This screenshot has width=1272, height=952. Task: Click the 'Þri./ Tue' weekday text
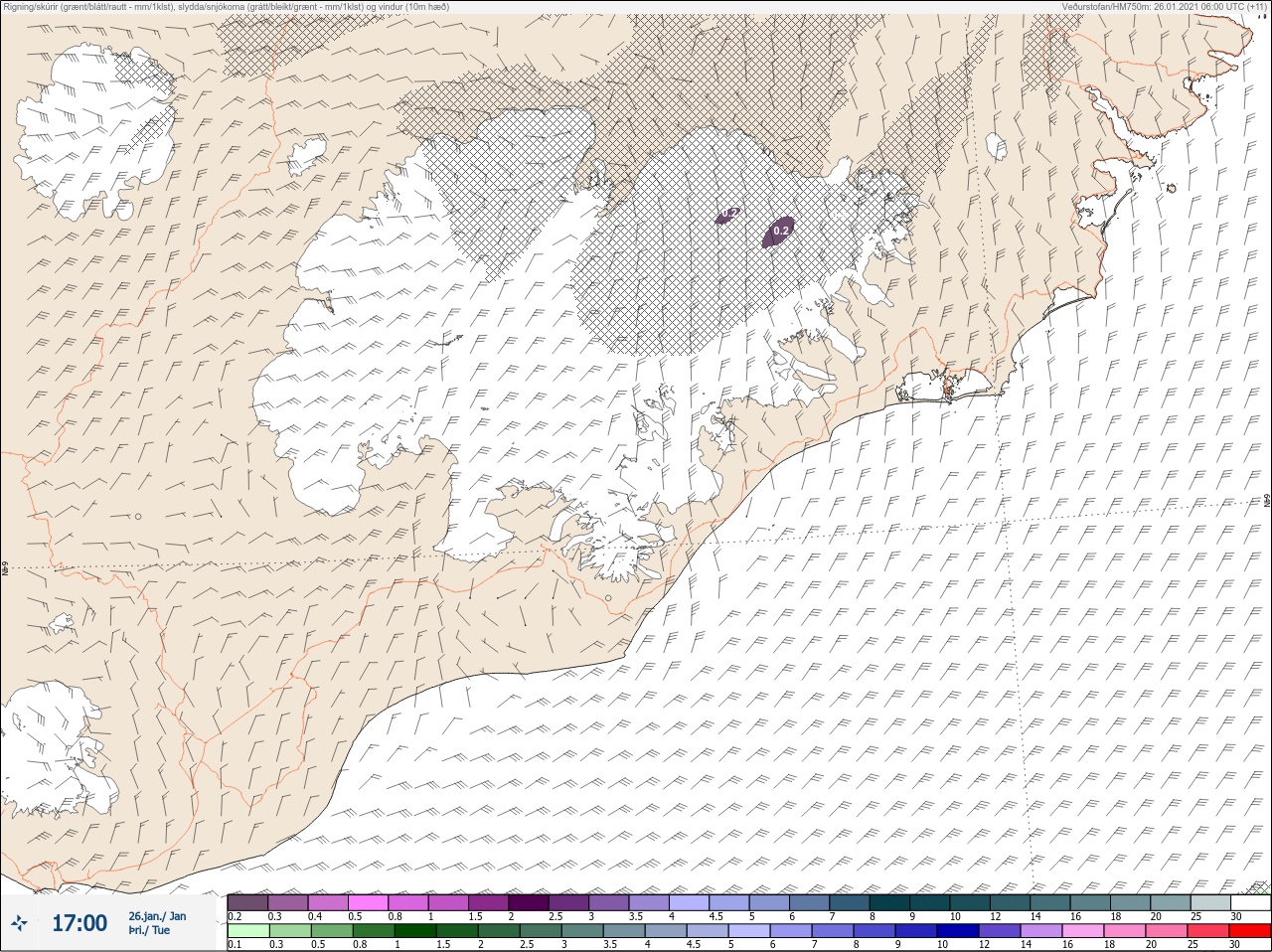click(x=149, y=931)
